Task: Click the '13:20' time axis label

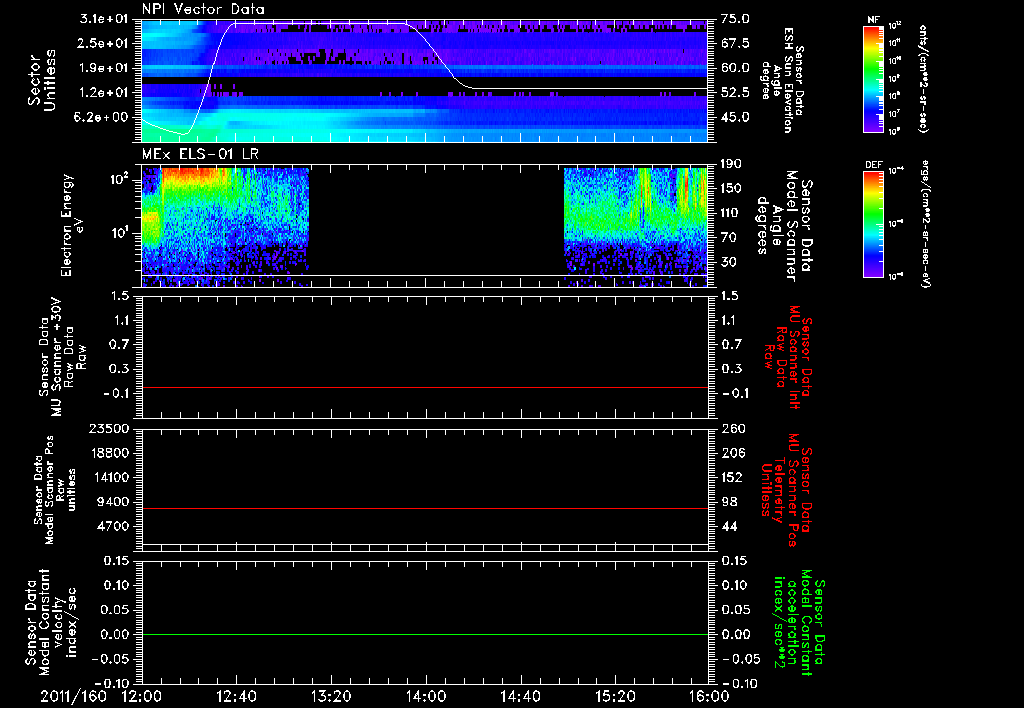Action: (331, 696)
